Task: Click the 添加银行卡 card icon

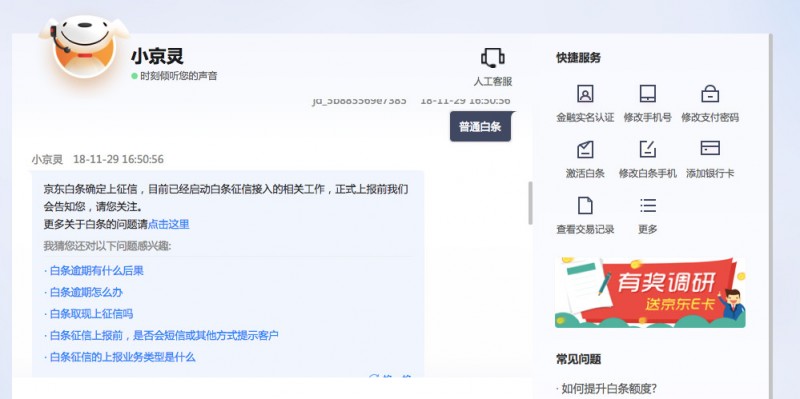Action: coord(710,148)
